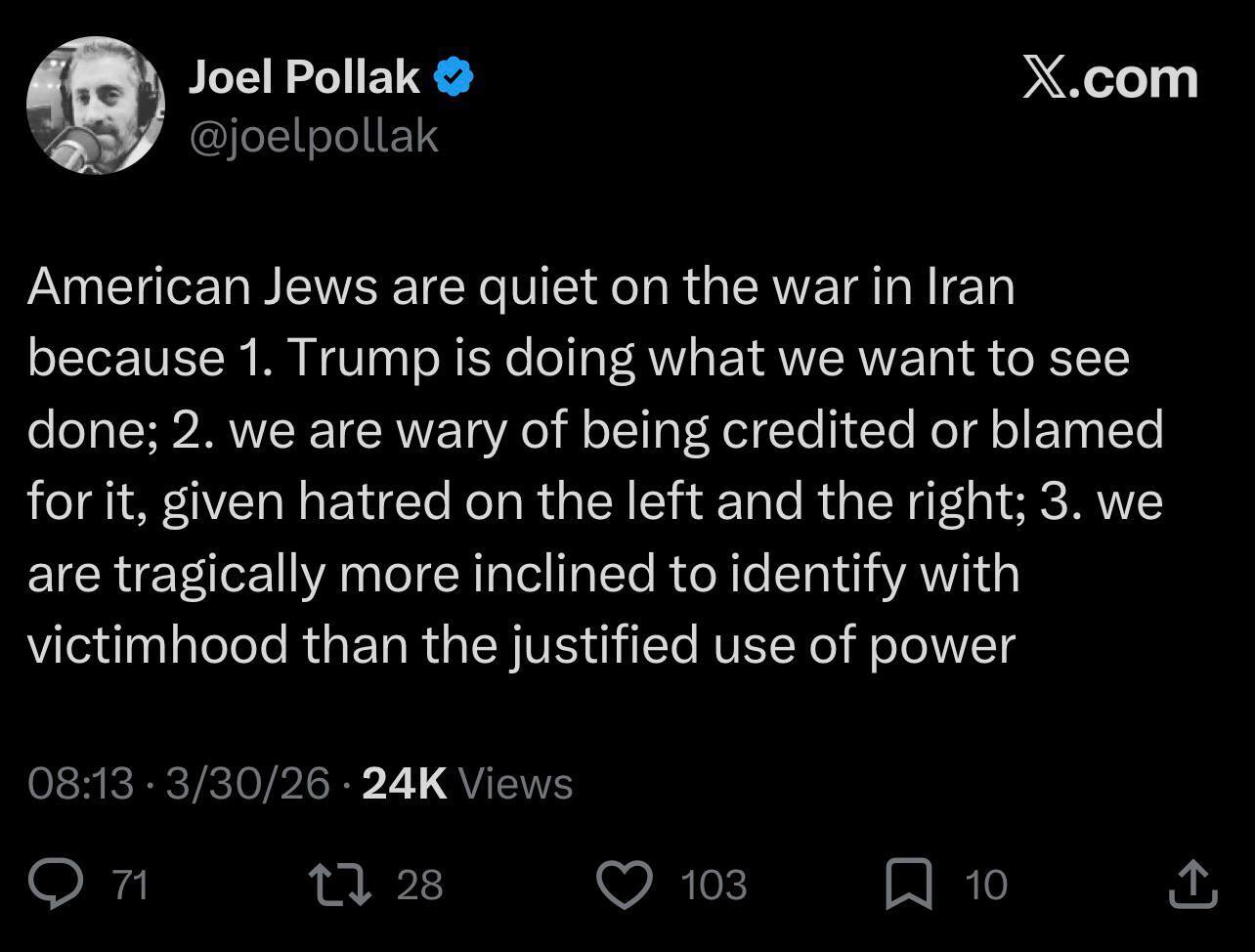
Task: Bookmark this post using the bookmark icon
Action: click(906, 884)
